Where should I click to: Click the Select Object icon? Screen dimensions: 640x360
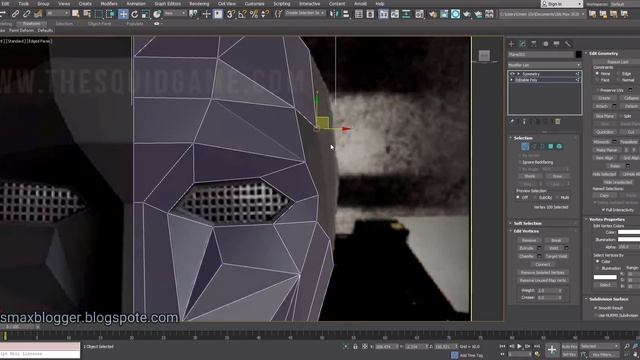[x=76, y=14]
